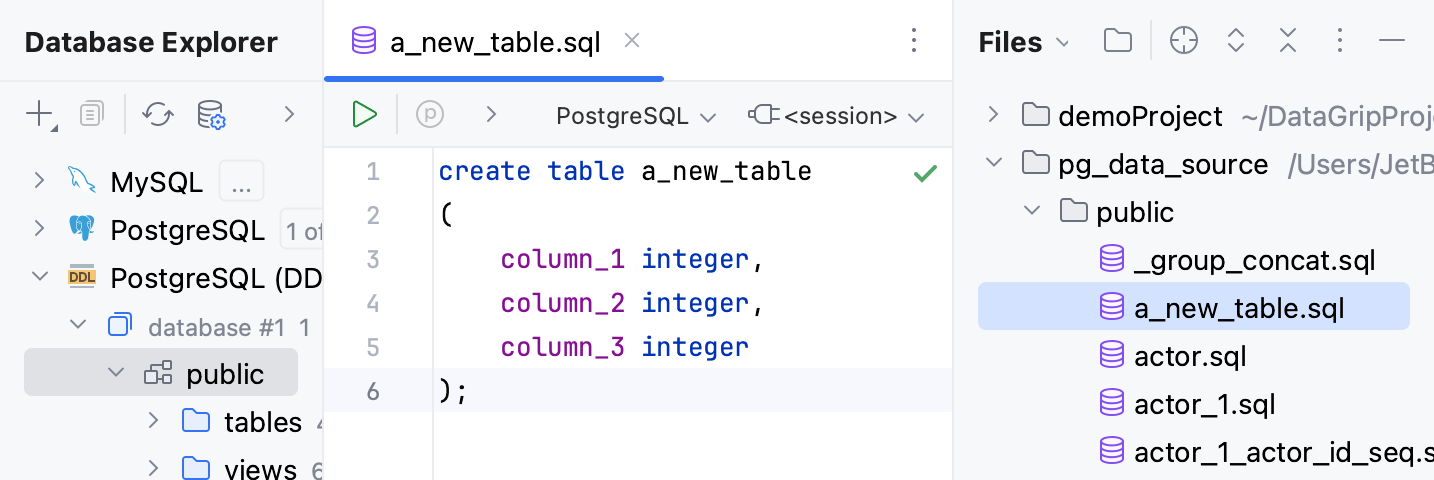Click Collapse All in Files panel
The height and width of the screenshot is (480, 1434).
[x=1288, y=41]
